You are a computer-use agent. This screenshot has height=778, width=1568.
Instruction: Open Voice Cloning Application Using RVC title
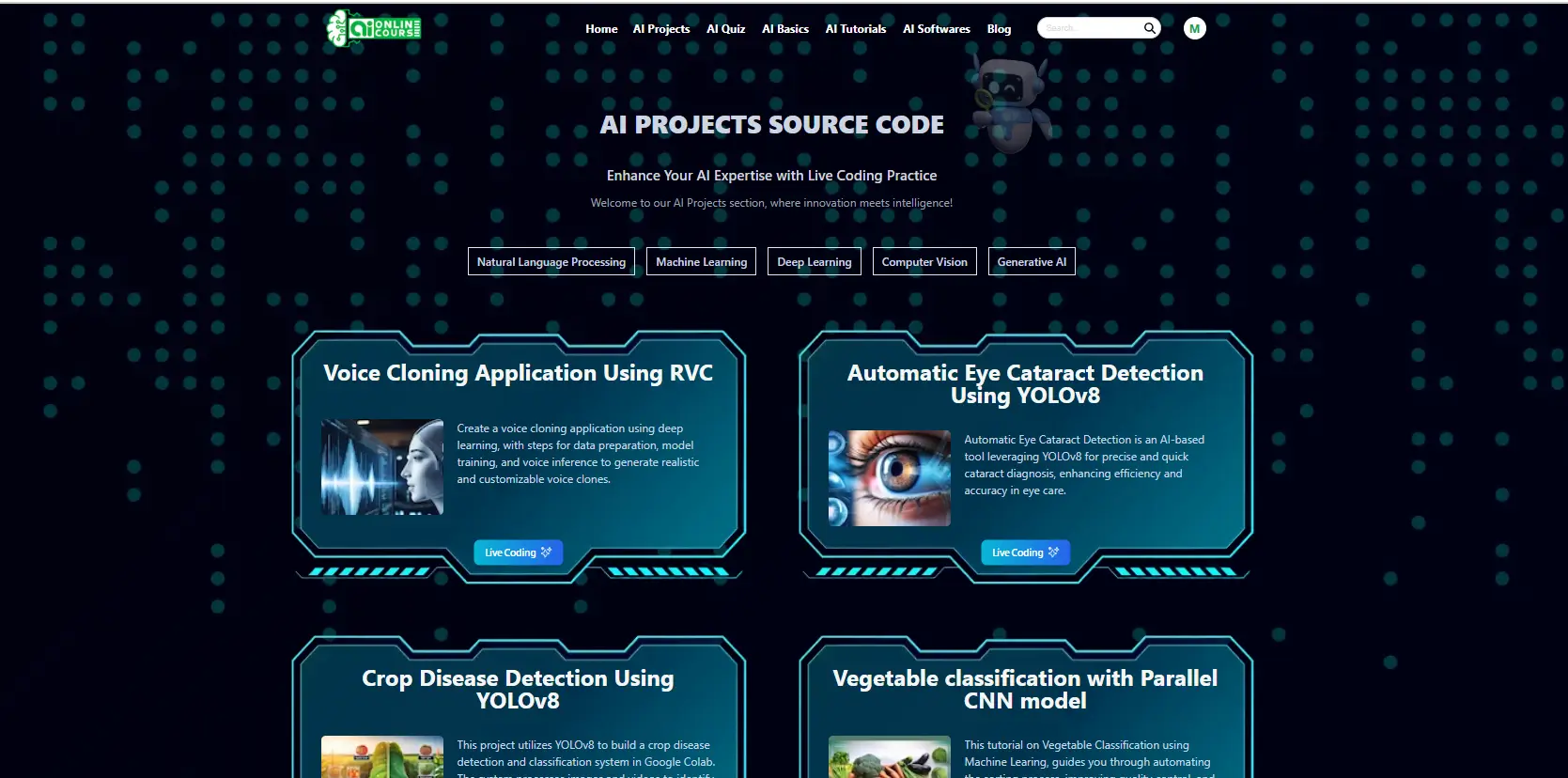point(519,373)
